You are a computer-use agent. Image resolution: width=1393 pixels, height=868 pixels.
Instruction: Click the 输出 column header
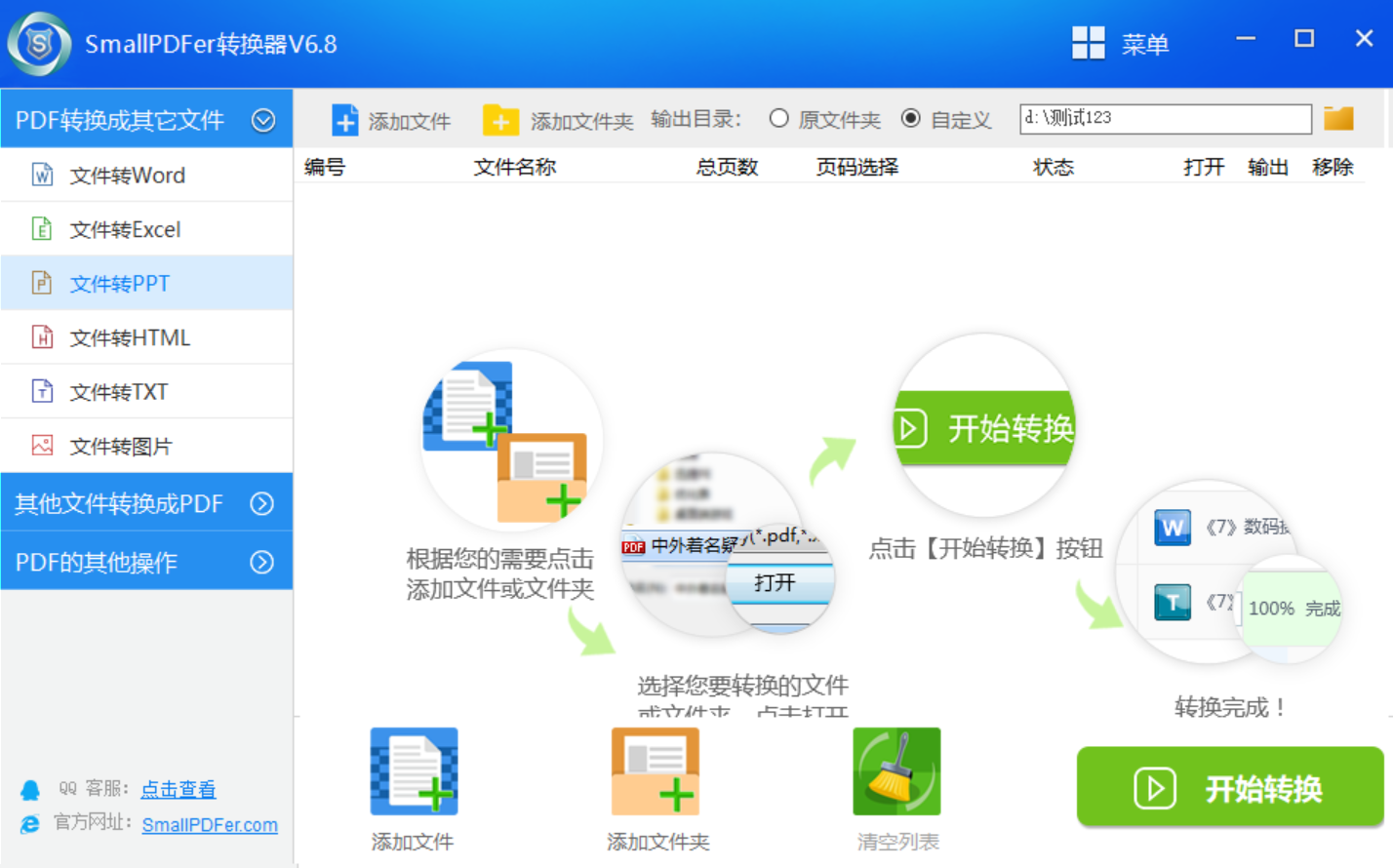1268,167
